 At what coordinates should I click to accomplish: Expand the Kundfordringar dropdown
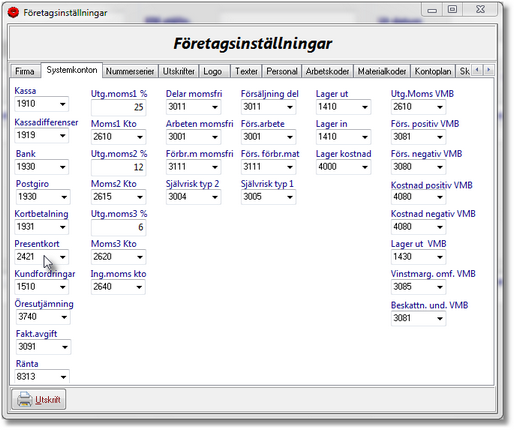click(x=63, y=287)
